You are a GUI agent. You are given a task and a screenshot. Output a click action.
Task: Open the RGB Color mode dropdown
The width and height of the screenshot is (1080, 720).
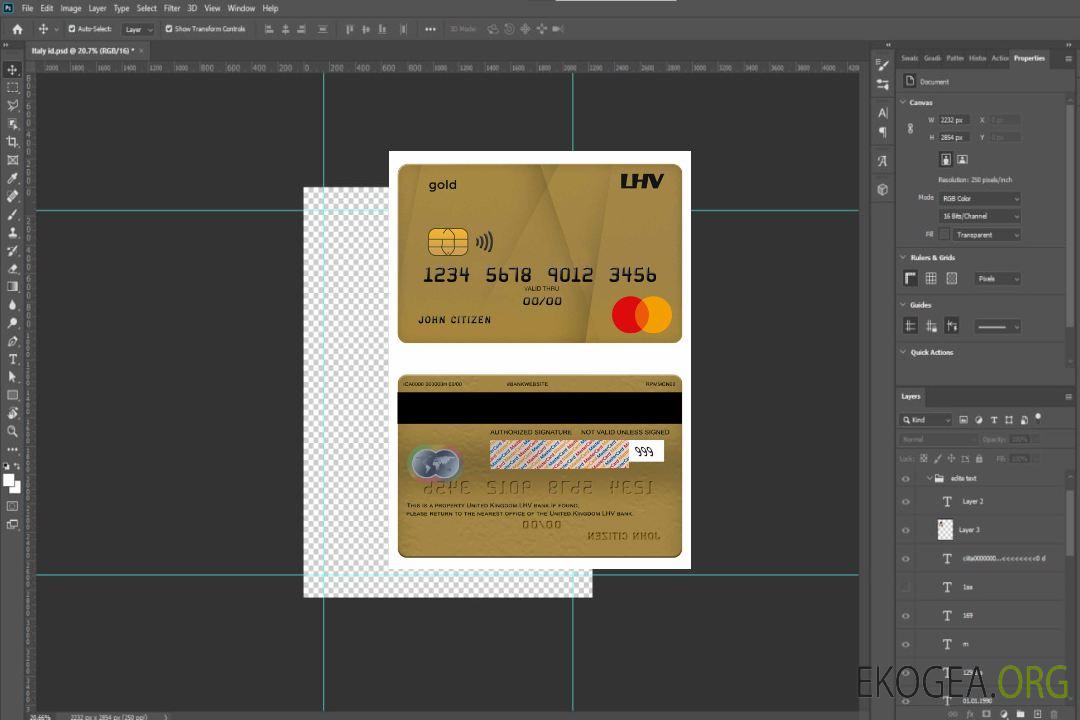pyautogui.click(x=979, y=198)
